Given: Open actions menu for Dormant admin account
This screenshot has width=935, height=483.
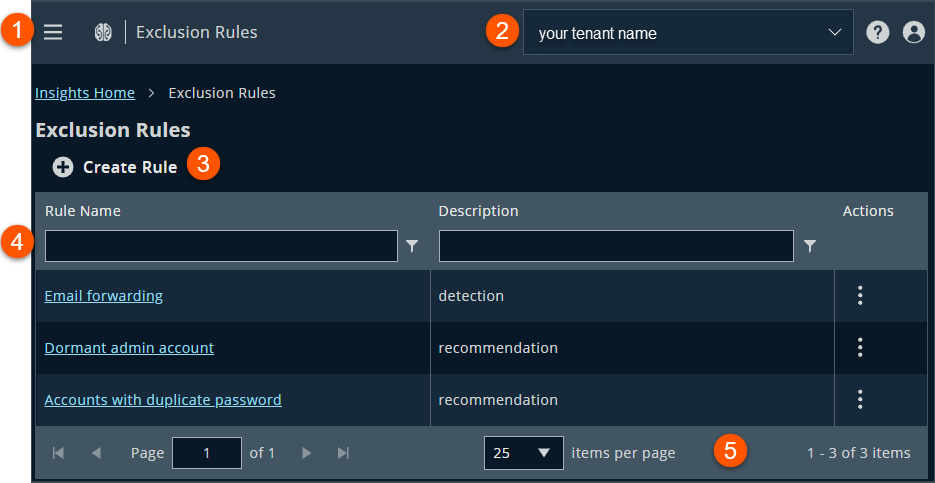Looking at the screenshot, I should click(x=860, y=348).
